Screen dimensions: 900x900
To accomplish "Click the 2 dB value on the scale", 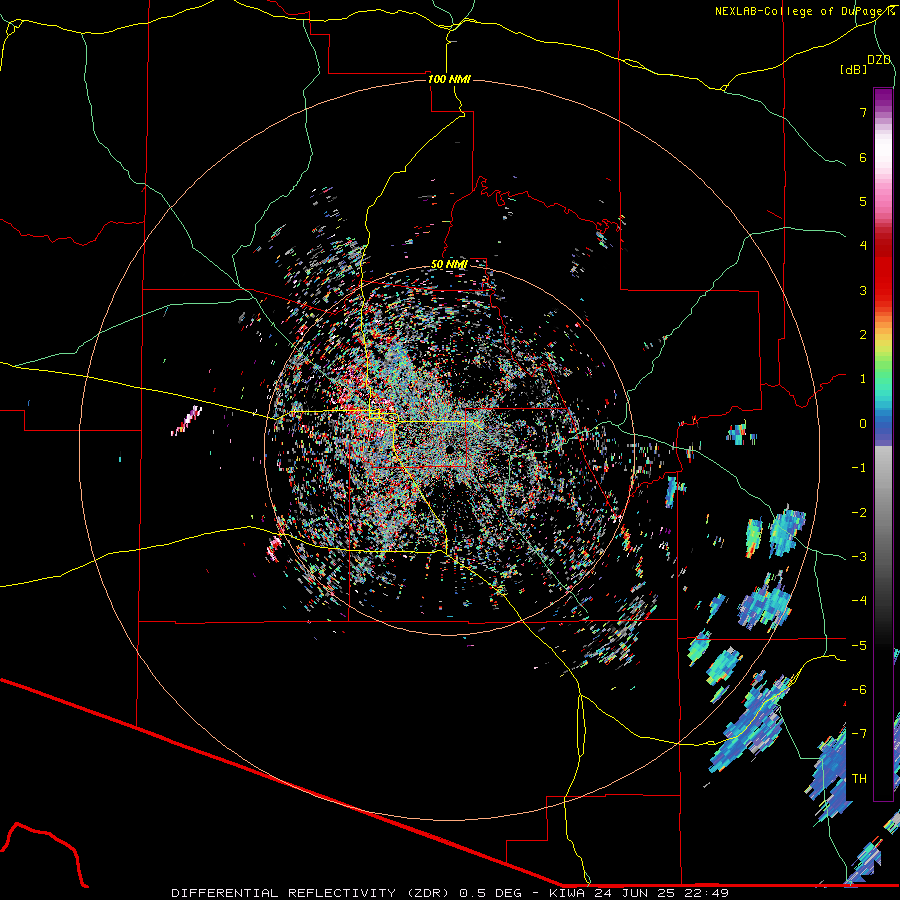I will click(x=863, y=335).
